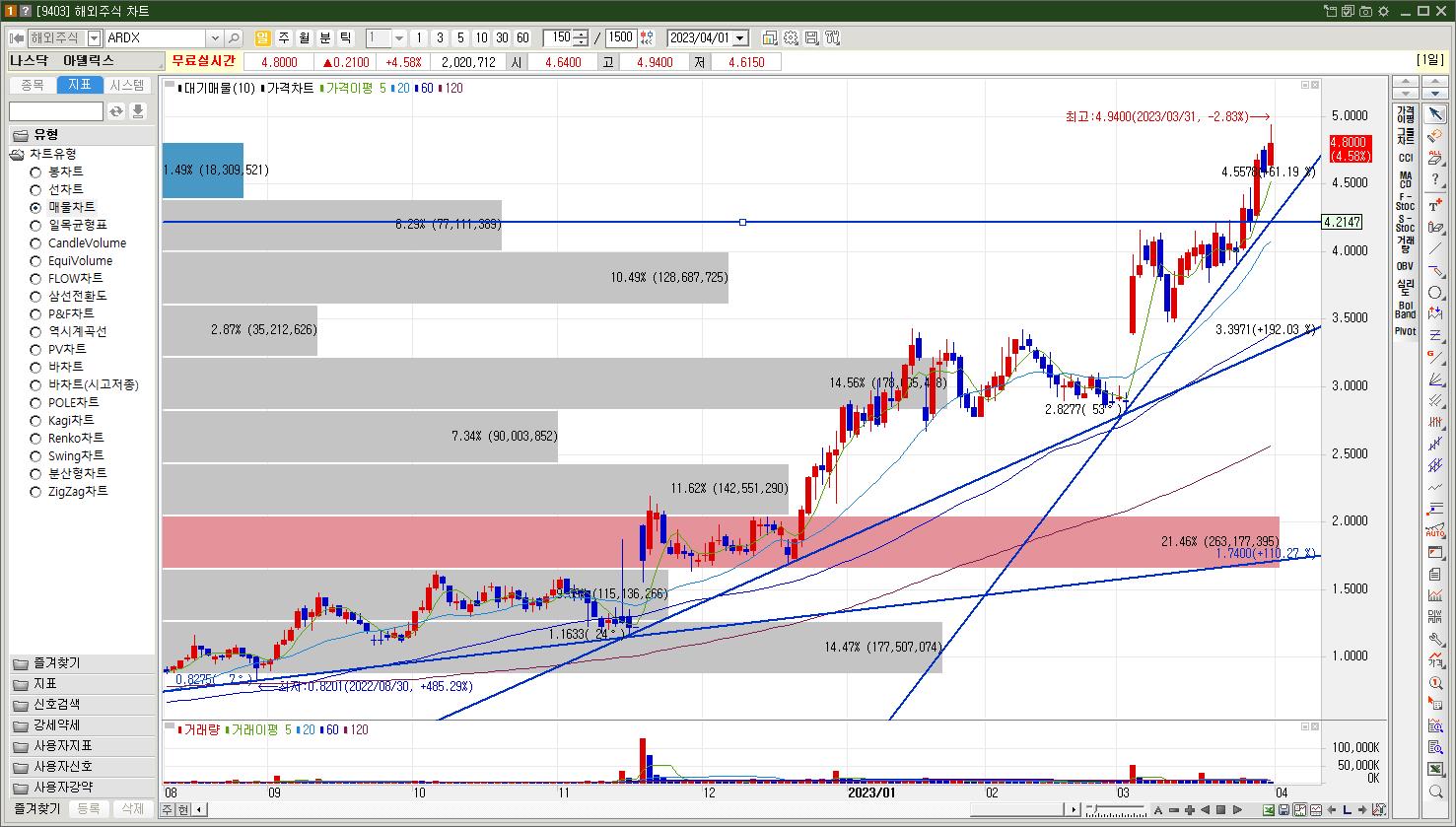Image resolution: width=1456 pixels, height=827 pixels.
Task: Click the bar count toggle icon next to 1500
Action: tap(647, 37)
